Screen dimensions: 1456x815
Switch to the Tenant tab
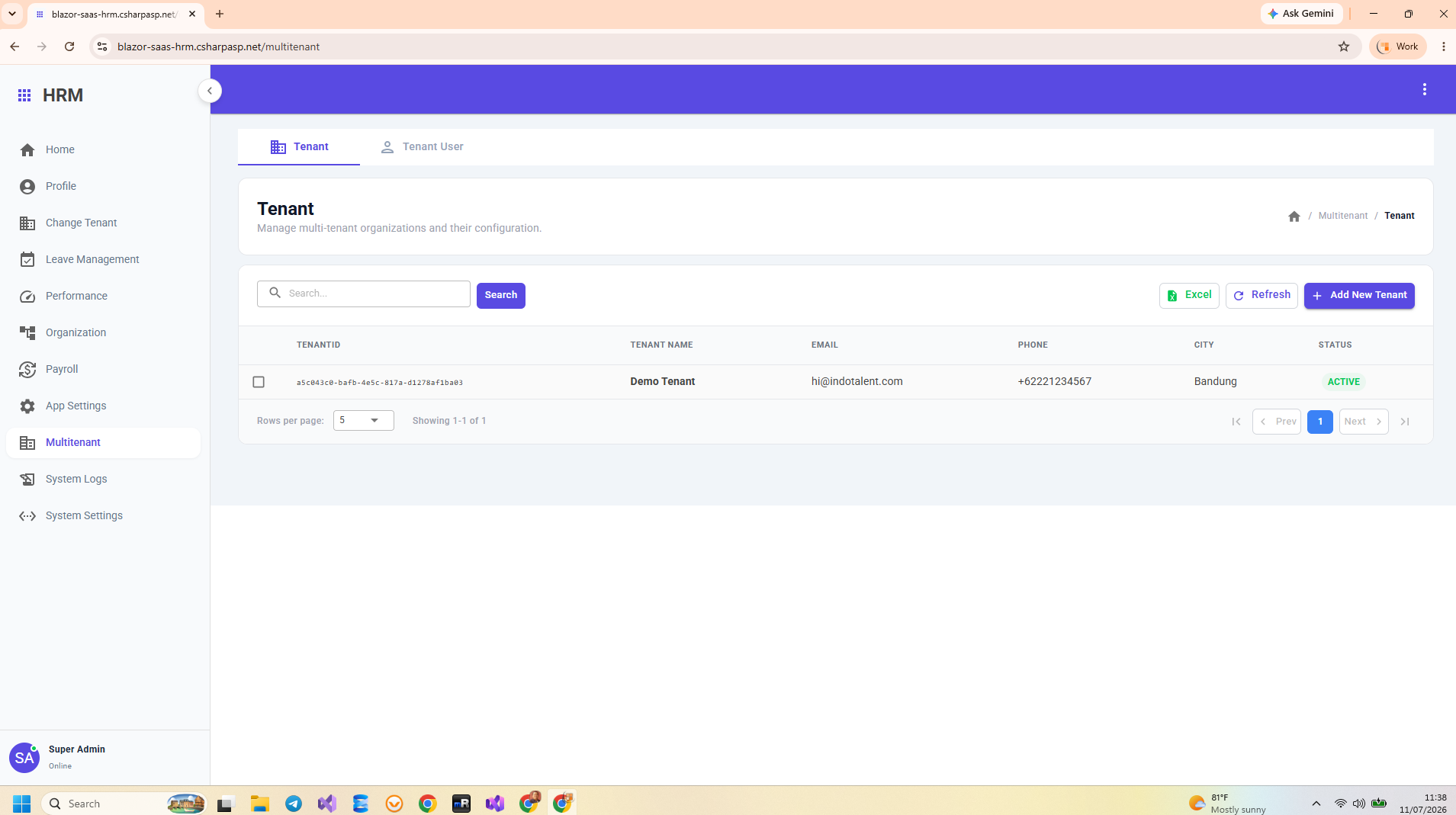click(299, 147)
